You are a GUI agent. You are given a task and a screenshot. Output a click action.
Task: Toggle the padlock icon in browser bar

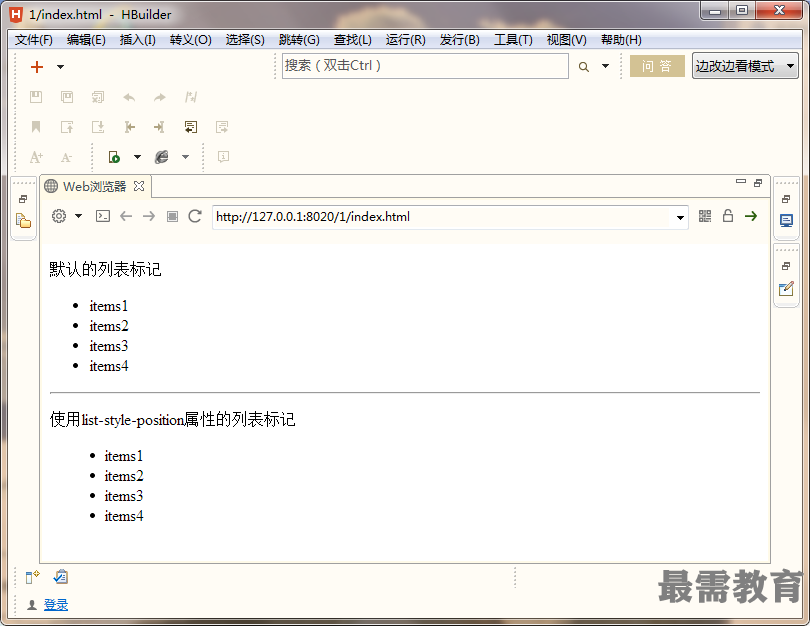click(728, 215)
